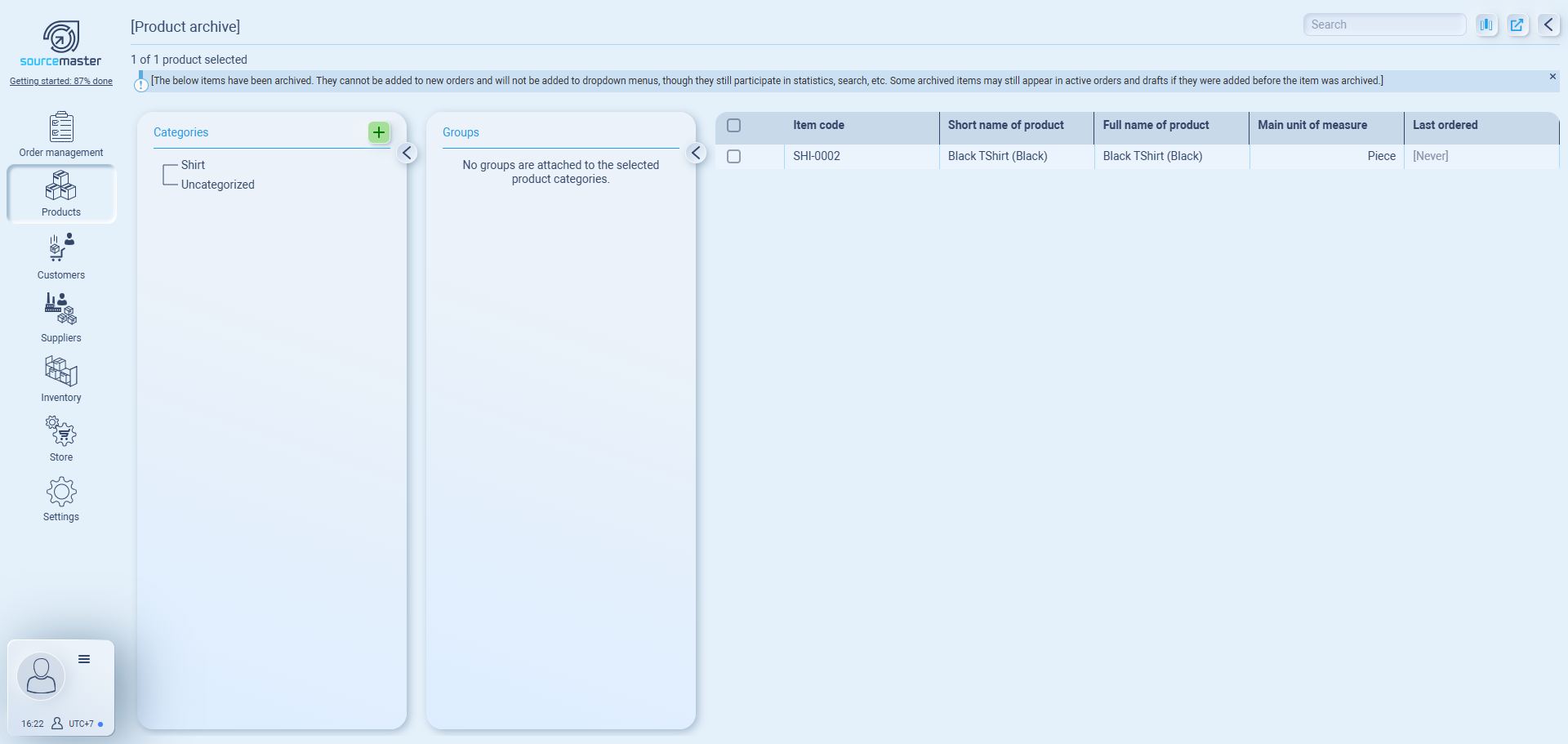
Task: Open the Store section
Action: point(61,439)
